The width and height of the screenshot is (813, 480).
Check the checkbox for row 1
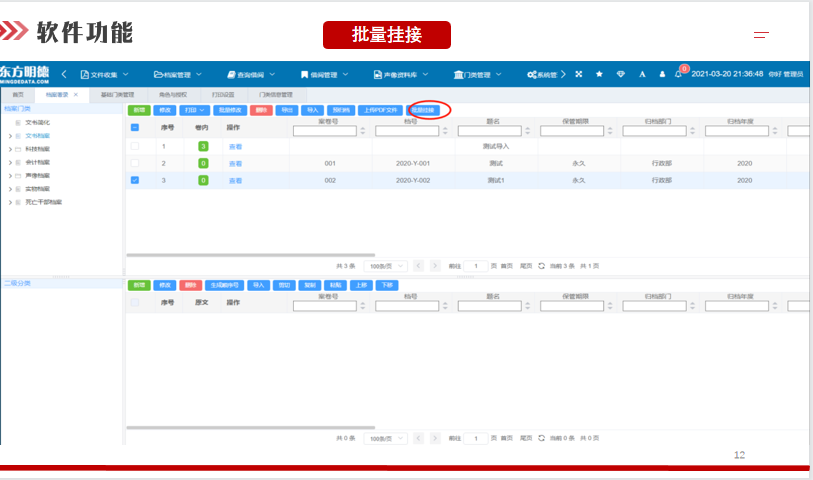point(135,146)
